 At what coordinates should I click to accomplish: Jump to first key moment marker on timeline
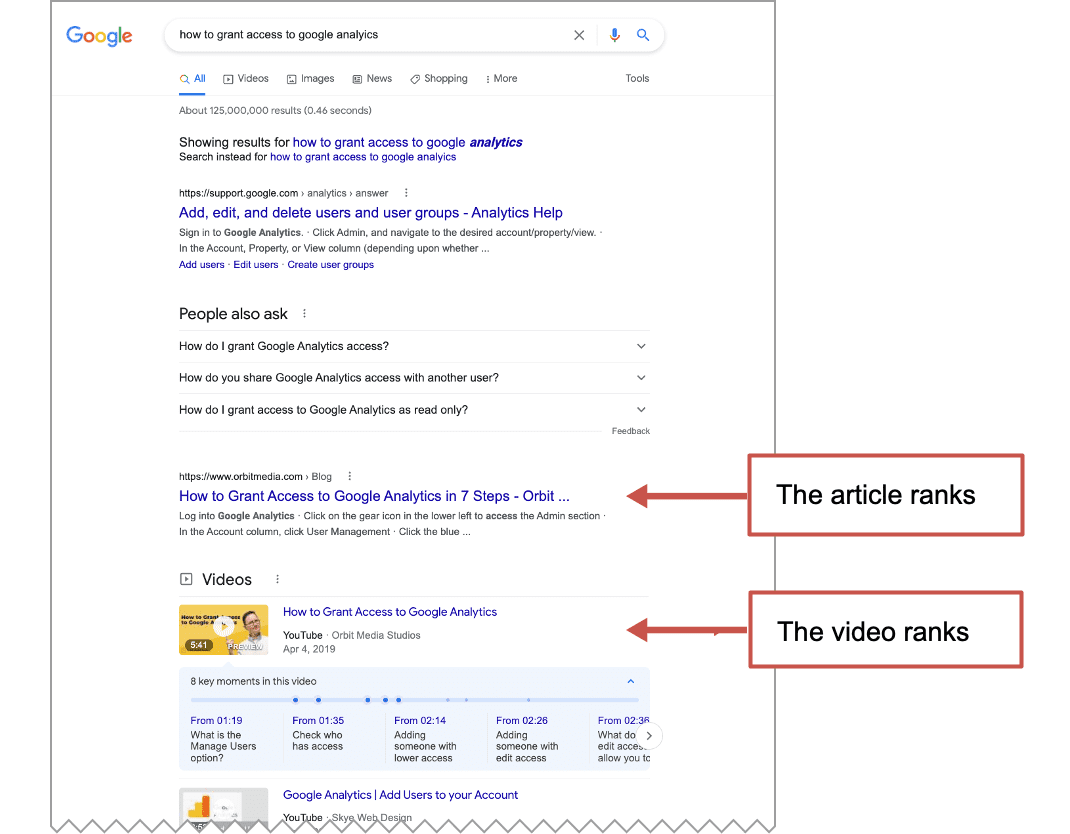[295, 700]
